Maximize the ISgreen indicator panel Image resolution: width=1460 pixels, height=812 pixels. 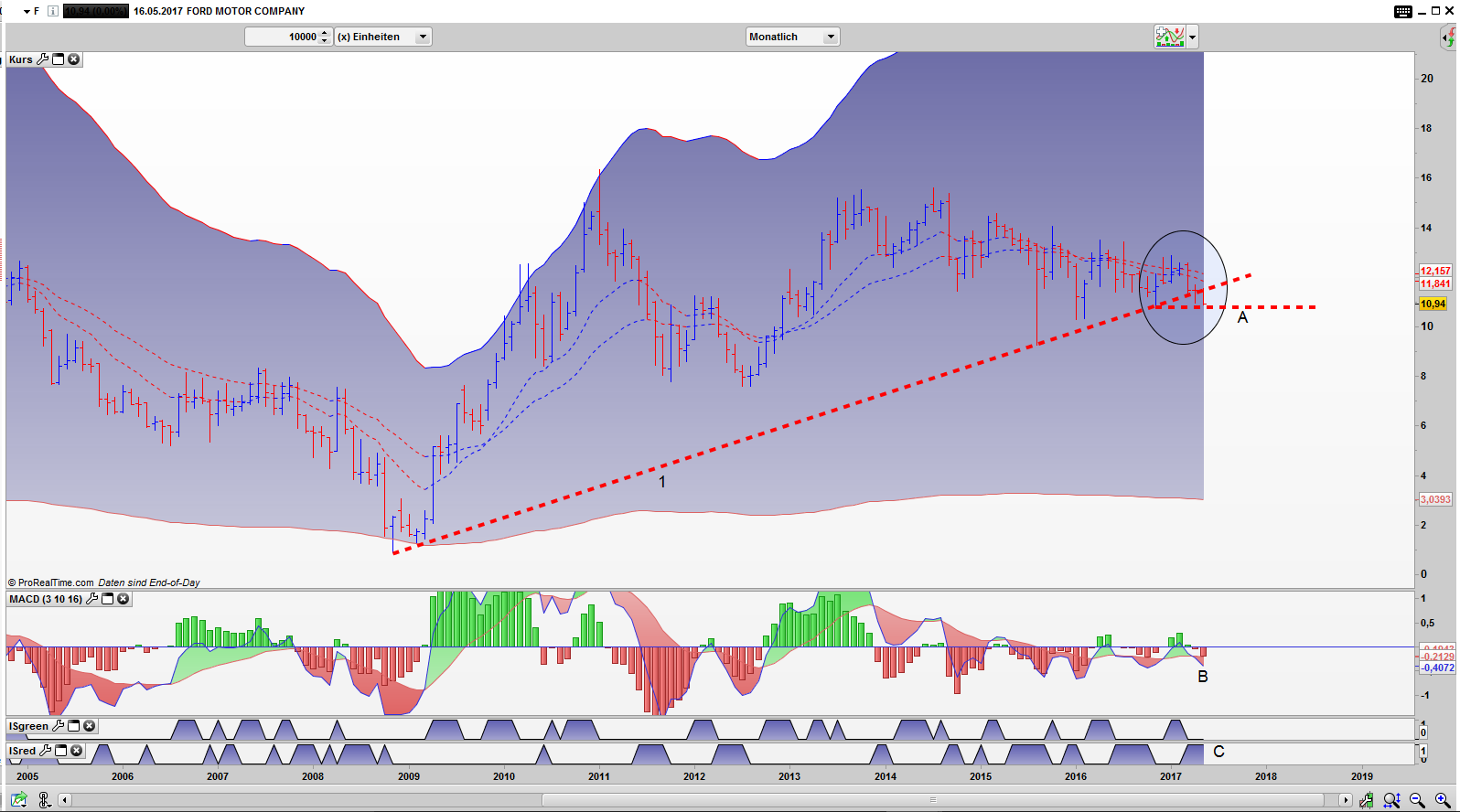pos(74,726)
